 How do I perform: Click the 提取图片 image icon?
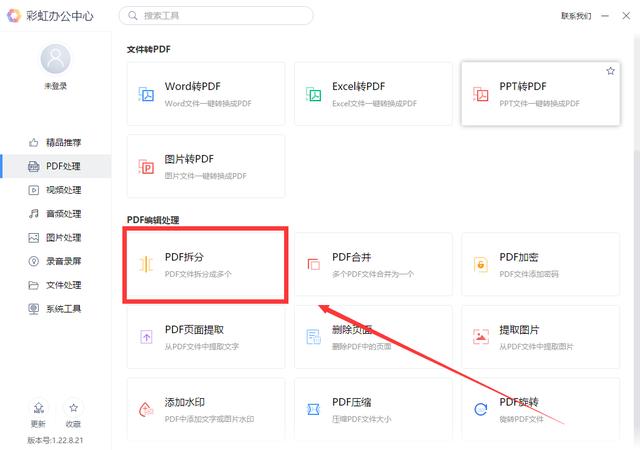click(480, 337)
